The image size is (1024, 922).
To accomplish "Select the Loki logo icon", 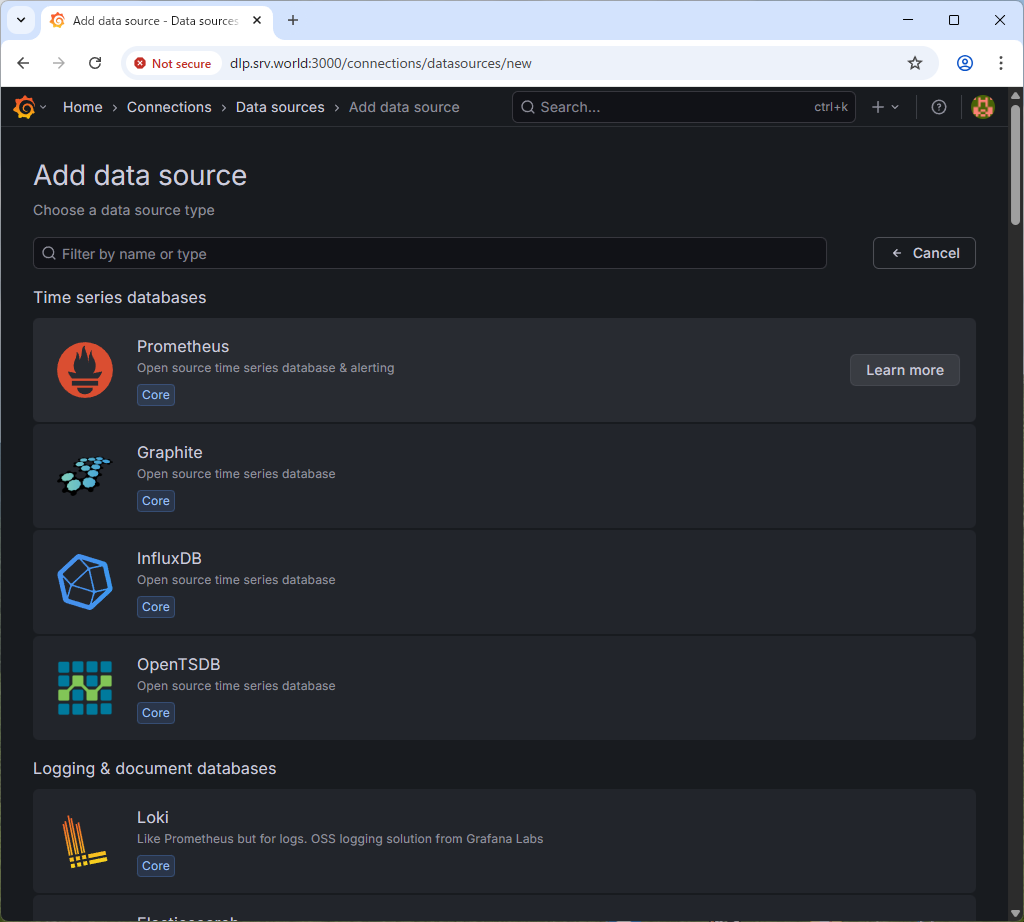I will pyautogui.click(x=85, y=841).
